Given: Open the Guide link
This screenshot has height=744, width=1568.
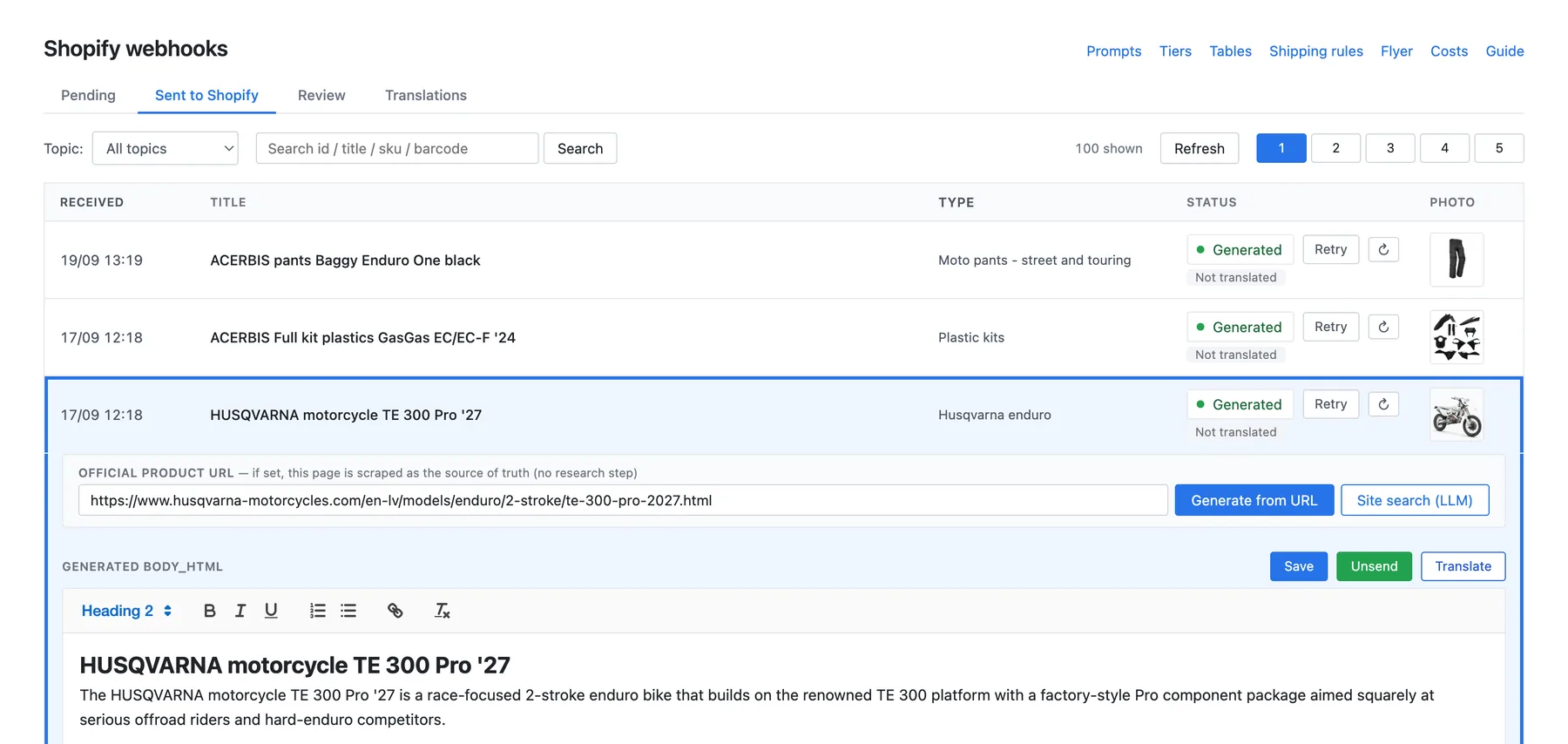Looking at the screenshot, I should click(x=1504, y=51).
